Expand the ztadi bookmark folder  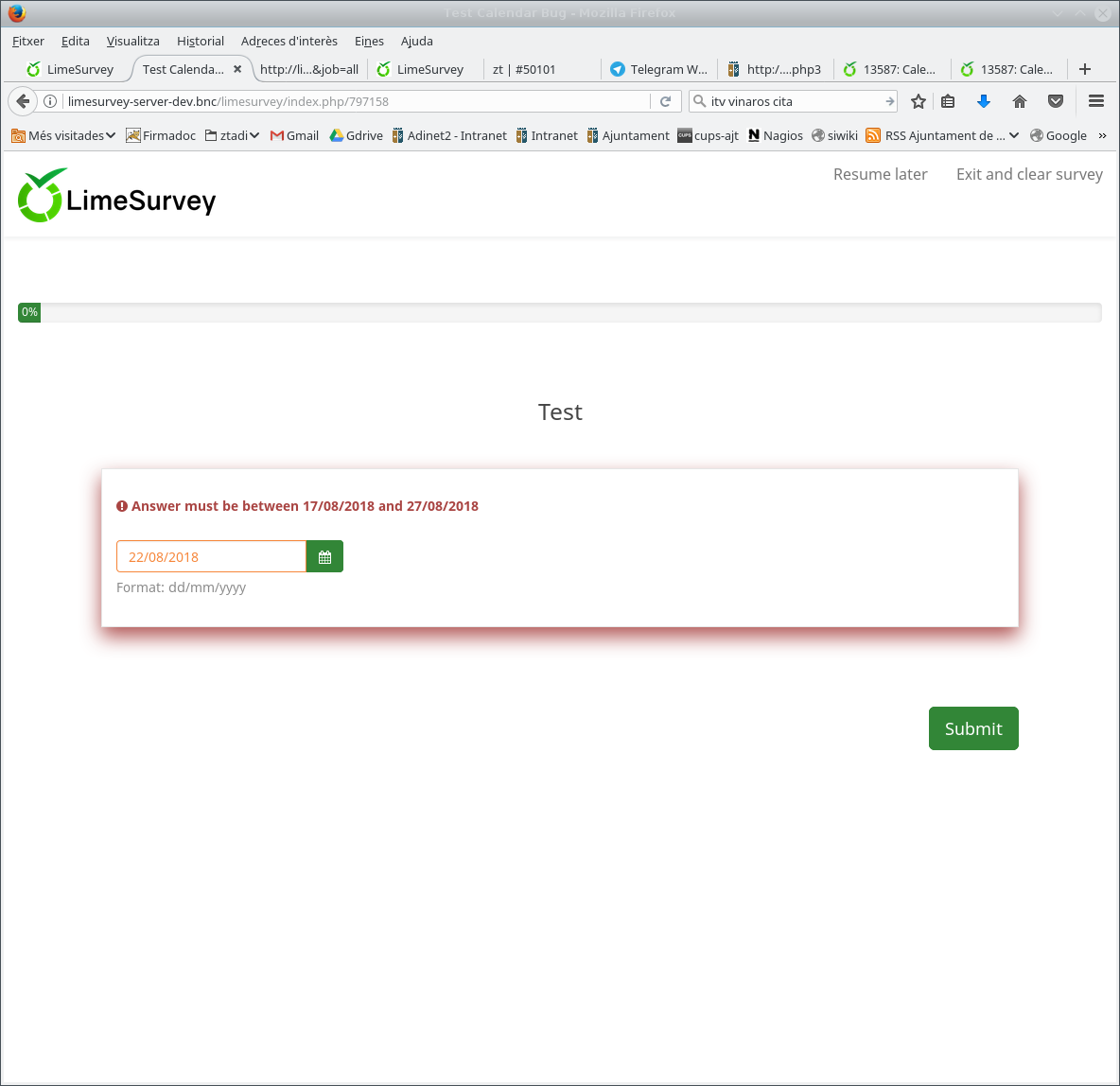pos(232,136)
